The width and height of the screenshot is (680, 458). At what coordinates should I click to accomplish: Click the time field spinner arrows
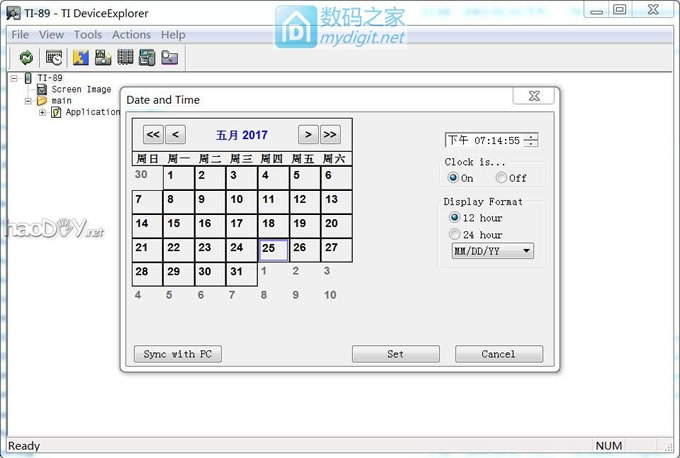tap(530, 141)
